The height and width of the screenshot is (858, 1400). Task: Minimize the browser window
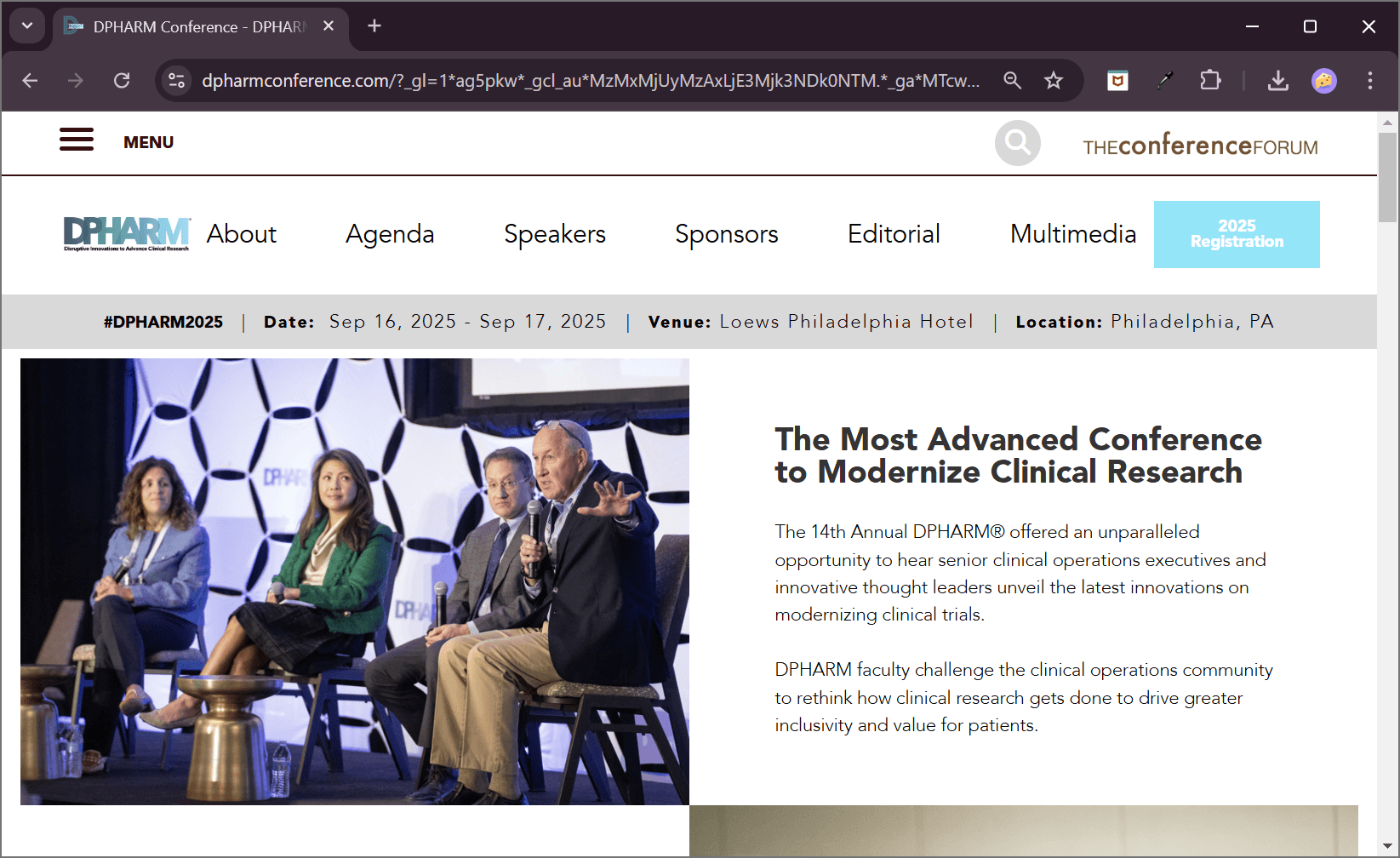click(x=1252, y=26)
